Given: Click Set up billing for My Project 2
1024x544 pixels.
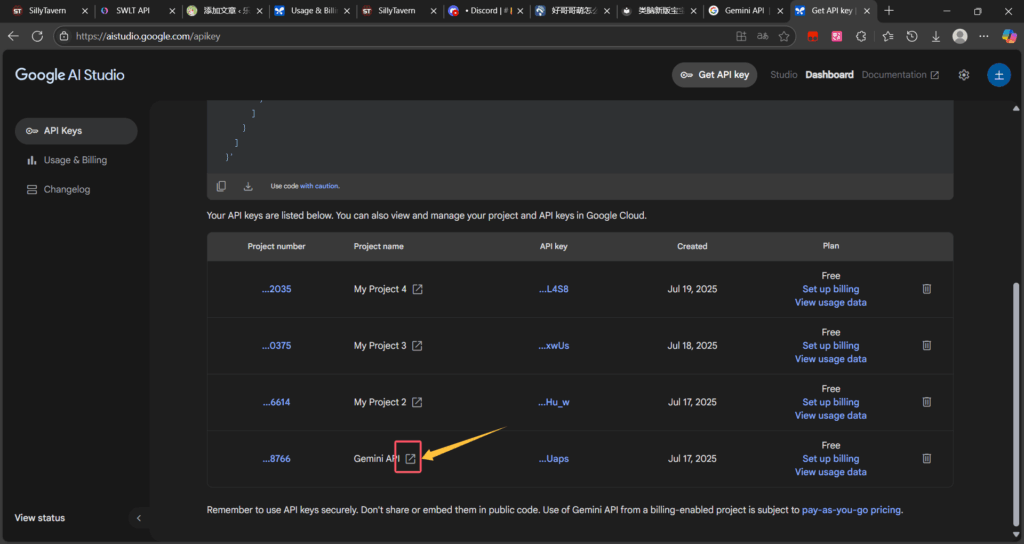Looking at the screenshot, I should click(x=830, y=402).
